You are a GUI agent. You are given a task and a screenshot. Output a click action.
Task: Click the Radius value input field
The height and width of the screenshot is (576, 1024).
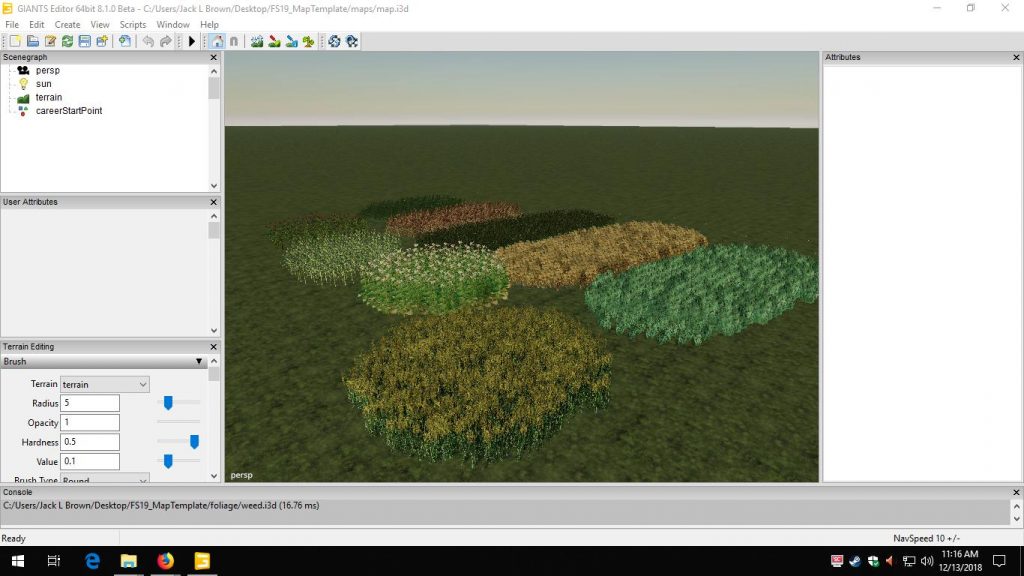pos(89,402)
